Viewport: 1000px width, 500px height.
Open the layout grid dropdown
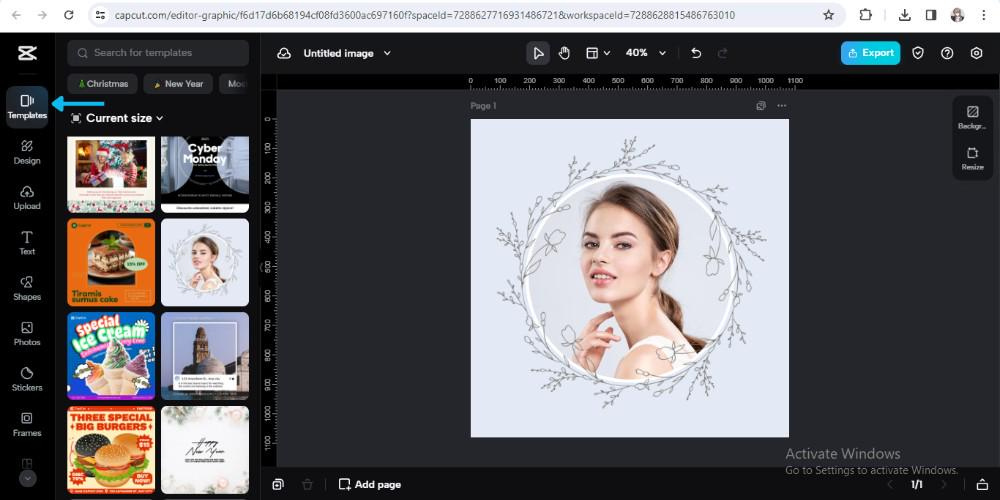click(598, 53)
